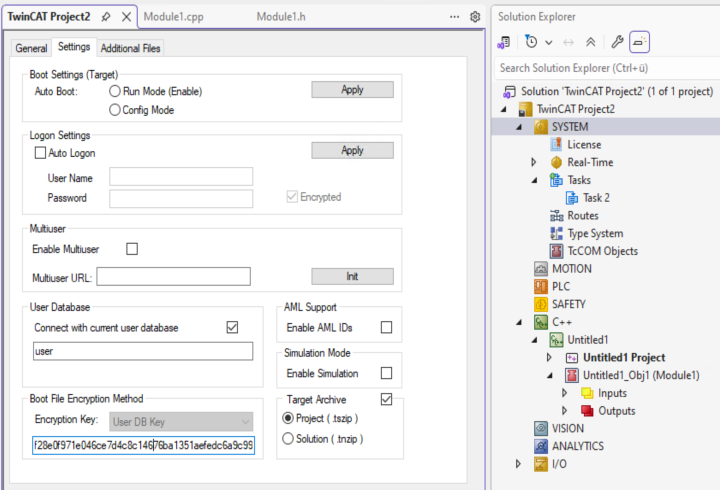The height and width of the screenshot is (490, 720).
Task: Click the TcCOM Objects icon
Action: coord(556,251)
